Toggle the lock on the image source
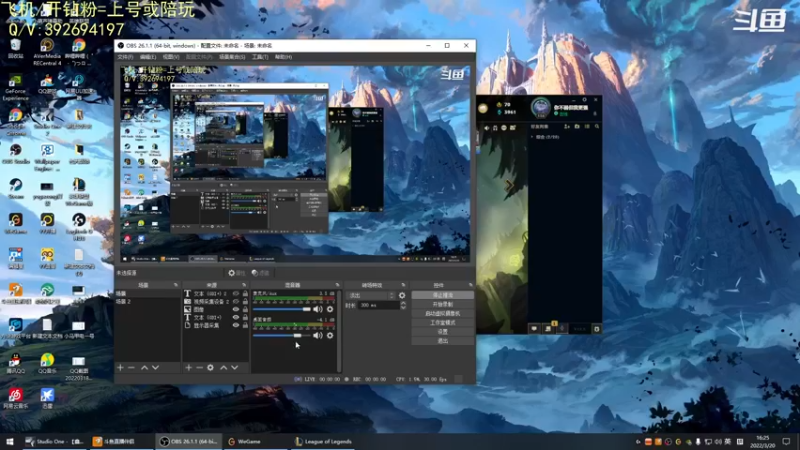Viewport: 800px width, 450px height. [x=245, y=309]
